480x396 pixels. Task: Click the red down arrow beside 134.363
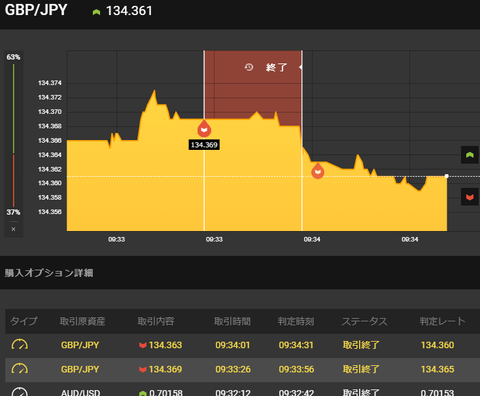pos(143,345)
